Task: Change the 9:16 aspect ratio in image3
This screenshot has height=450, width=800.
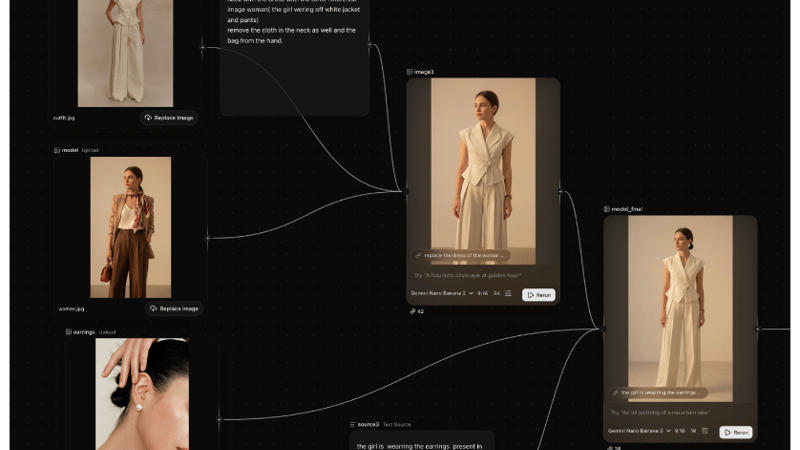Action: (x=483, y=293)
